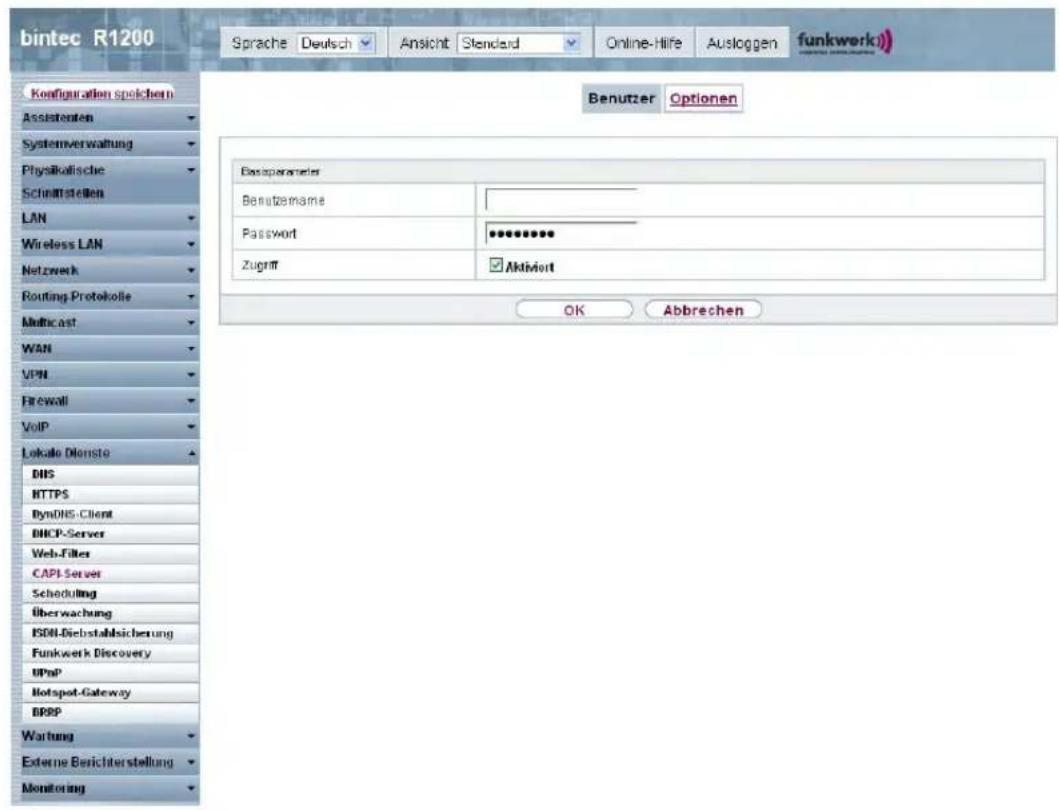Open the ISDN-Diebstahlsicherung menu item

[111, 634]
